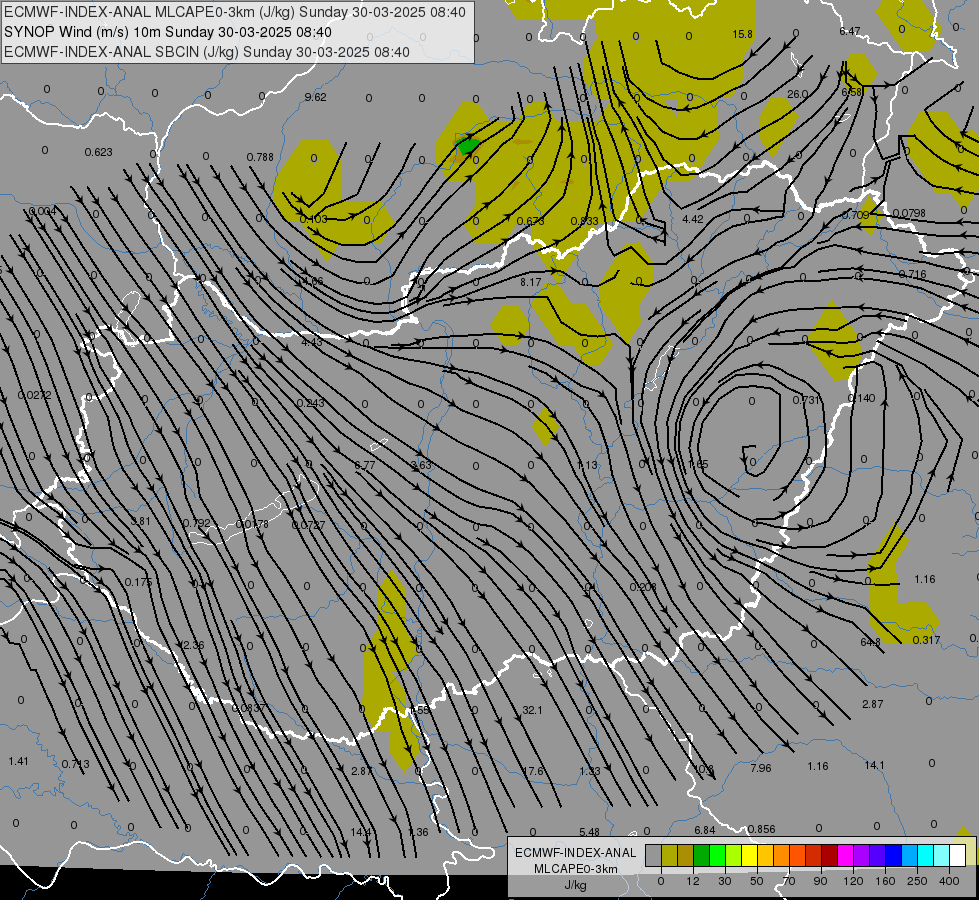979x900 pixels.
Task: Click the station value 26.0
Action: coord(797,94)
